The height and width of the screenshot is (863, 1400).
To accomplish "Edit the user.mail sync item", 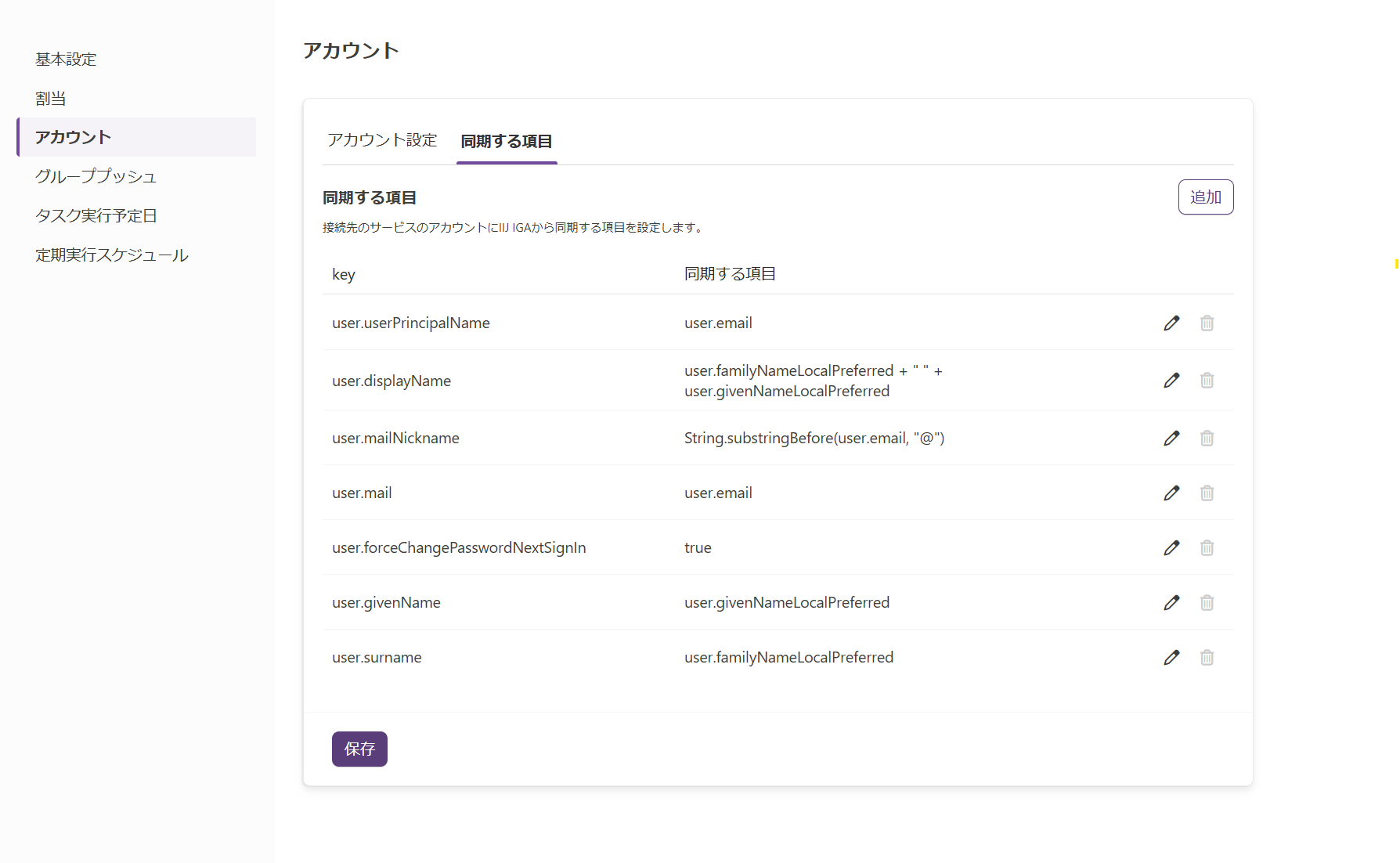I will coord(1171,493).
